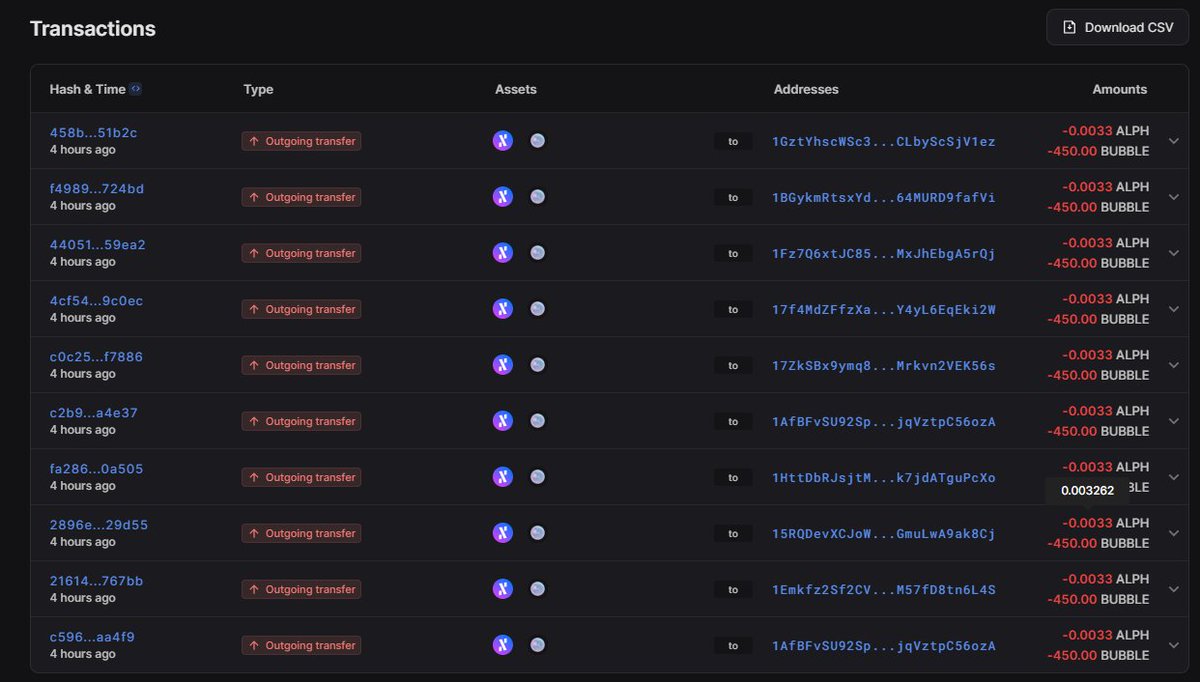
Task: Open transaction hash c0c25...f7886
Action: click(96, 357)
